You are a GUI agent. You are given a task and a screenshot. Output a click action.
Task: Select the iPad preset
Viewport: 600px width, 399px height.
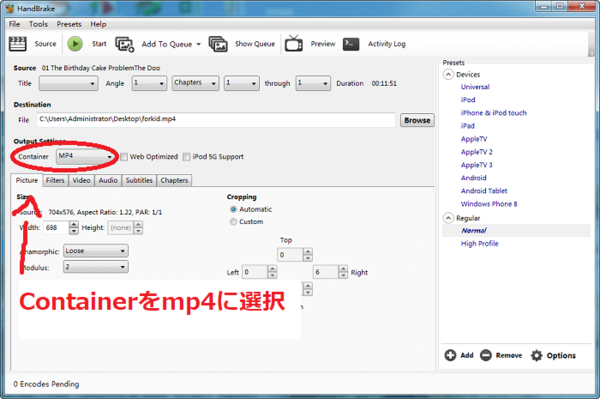point(468,126)
